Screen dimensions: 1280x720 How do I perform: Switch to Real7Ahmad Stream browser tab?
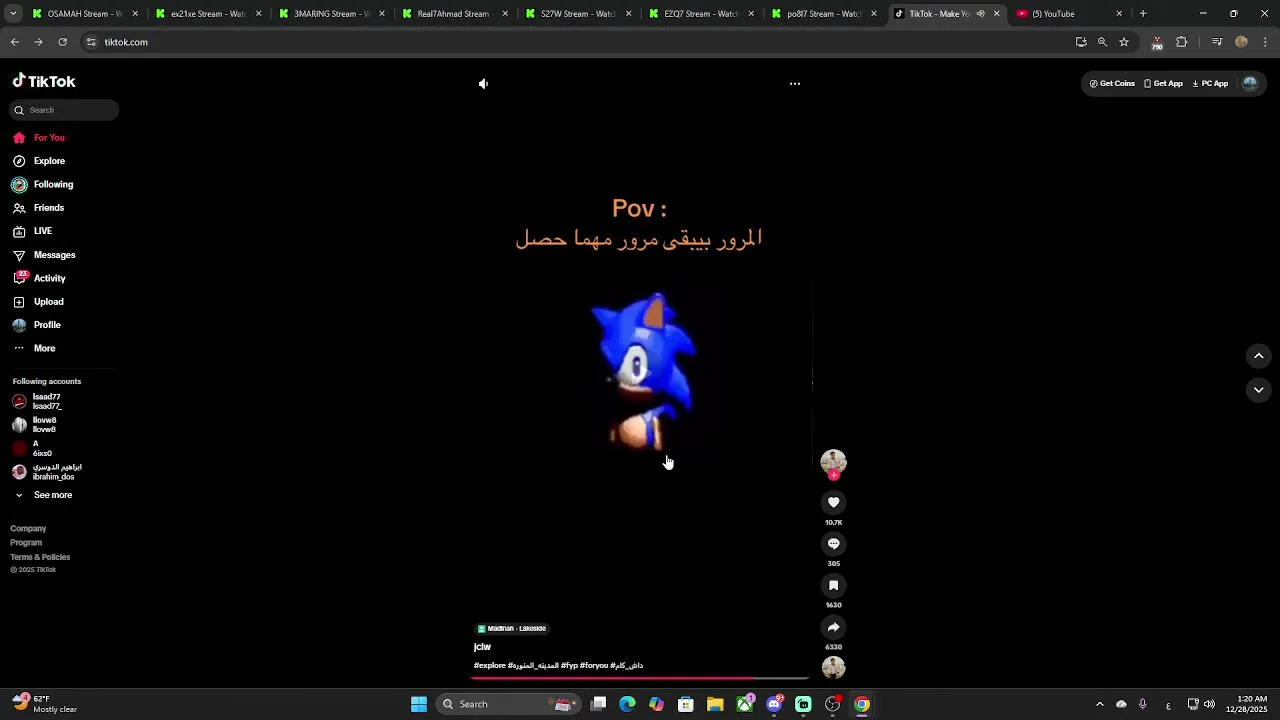click(x=457, y=14)
